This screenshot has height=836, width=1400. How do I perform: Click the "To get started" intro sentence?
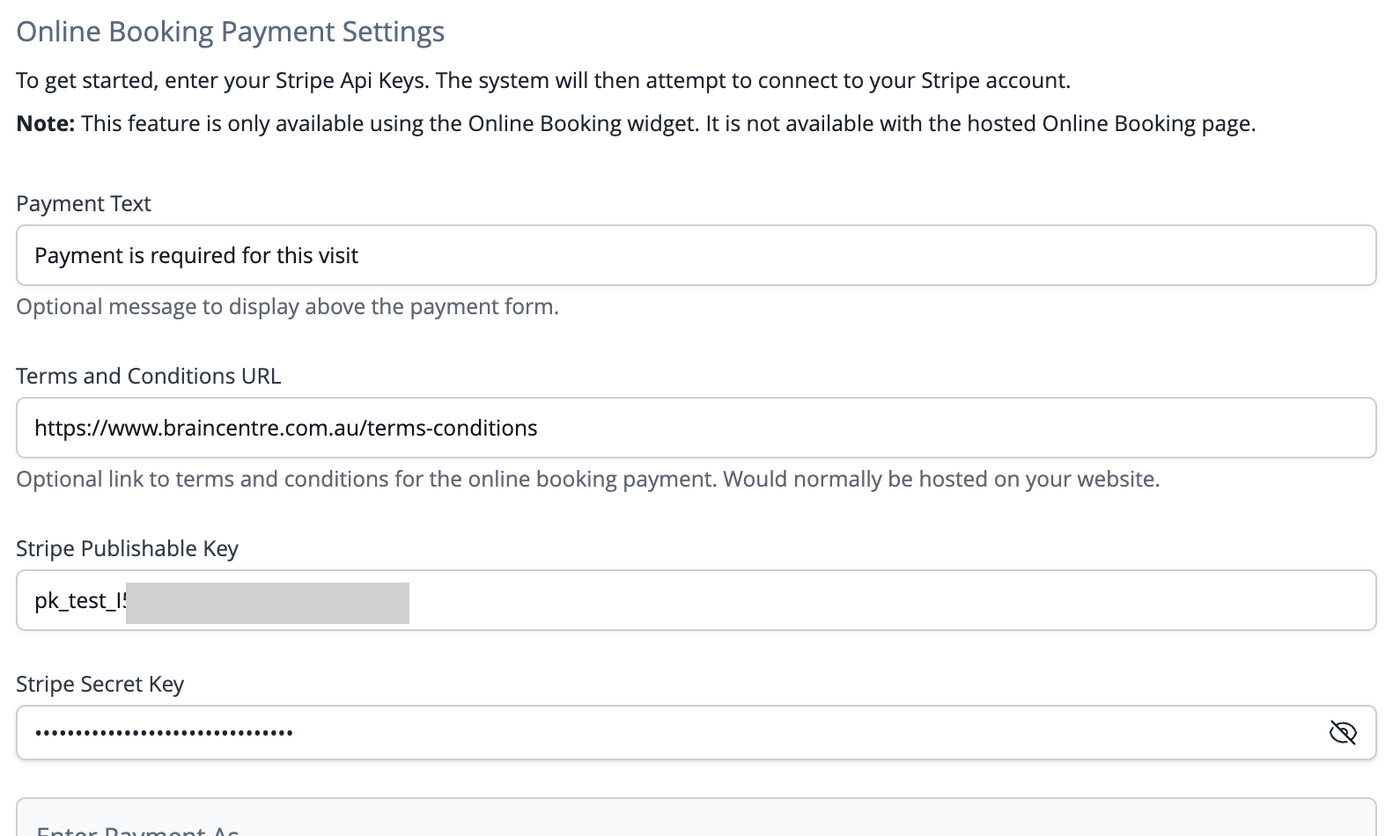[x=543, y=80]
